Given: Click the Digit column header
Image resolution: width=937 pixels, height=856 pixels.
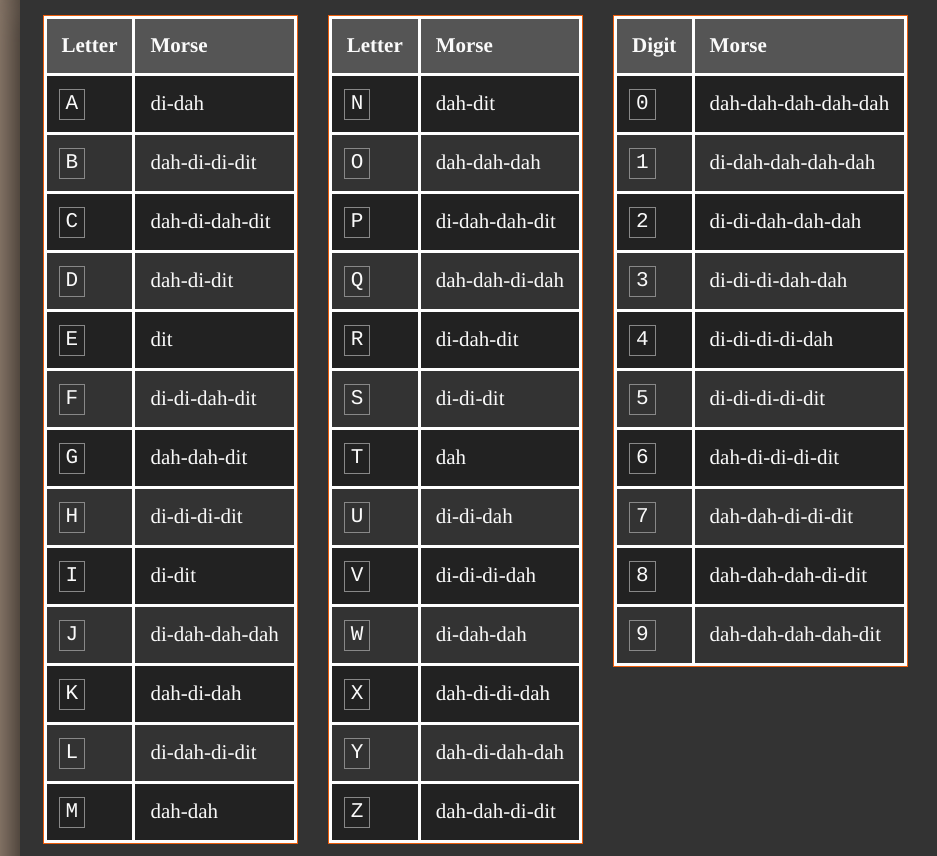Looking at the screenshot, I should click(654, 46).
